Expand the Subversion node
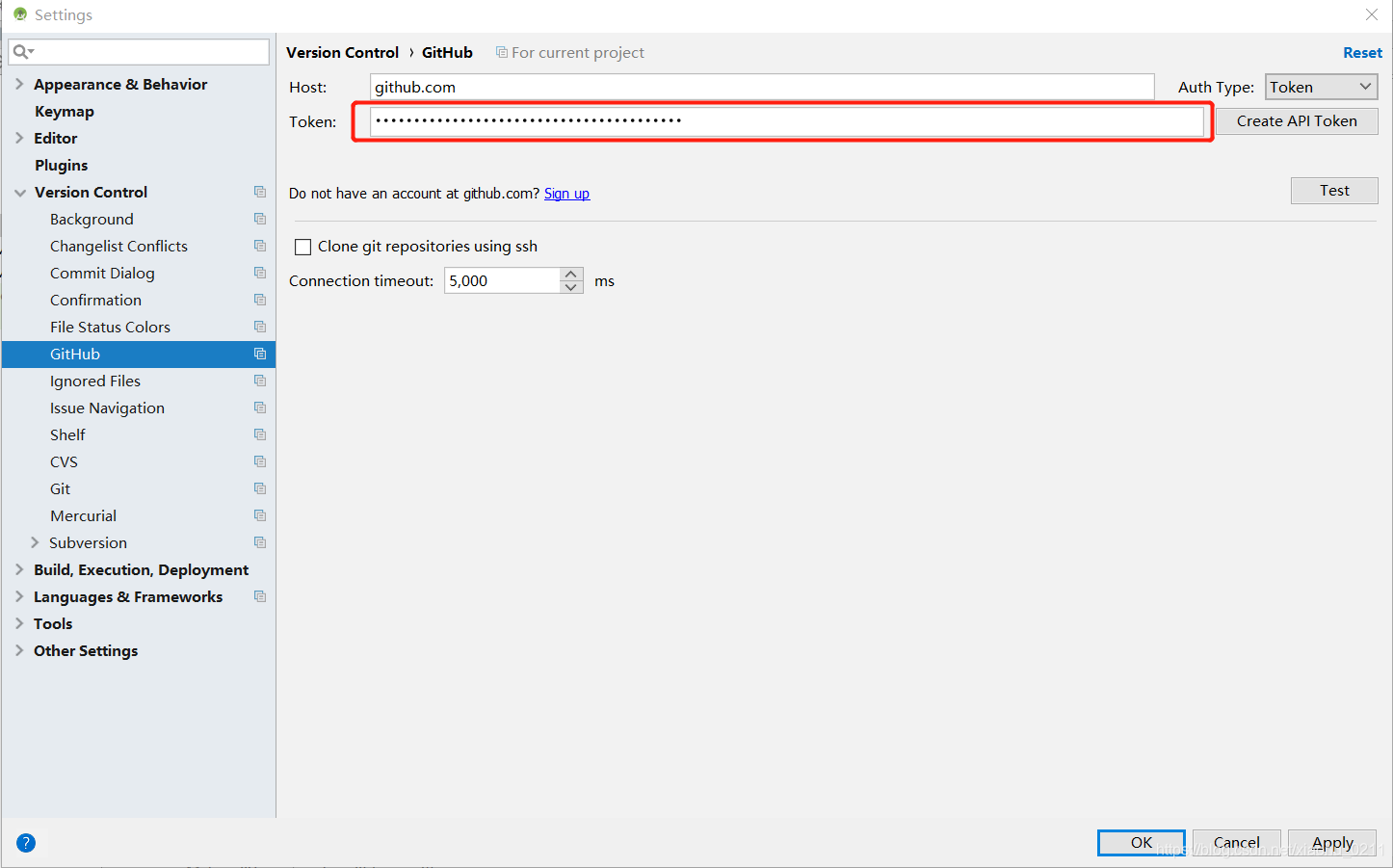This screenshot has height=868, width=1393. click(x=35, y=542)
